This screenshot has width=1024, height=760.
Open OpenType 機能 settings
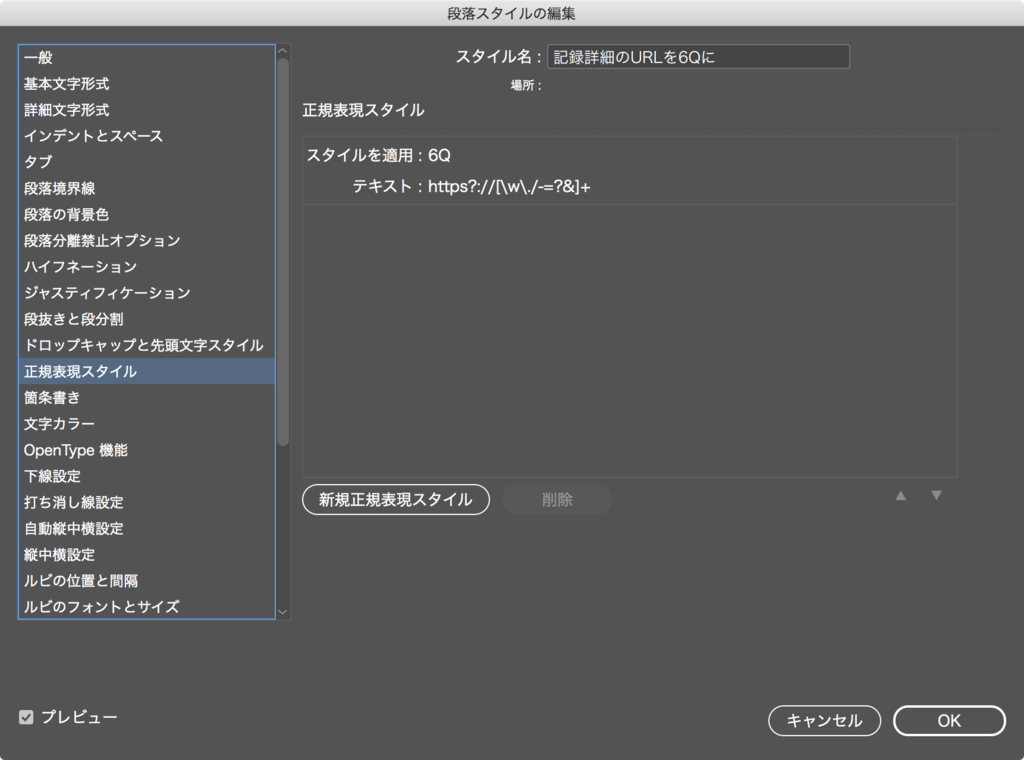146,450
